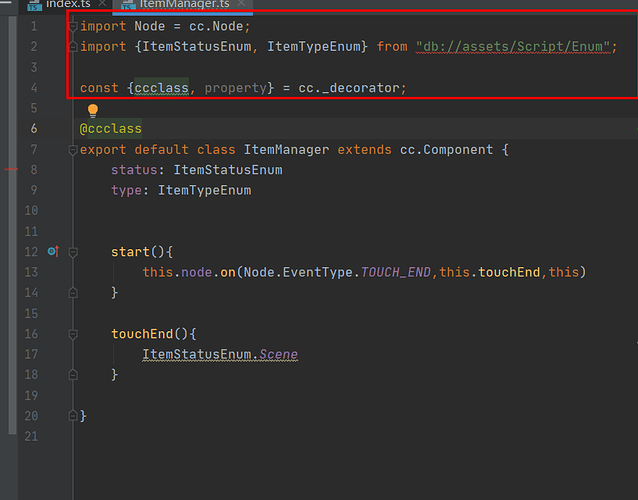Click the class fold end marker on line 20

tap(73, 415)
